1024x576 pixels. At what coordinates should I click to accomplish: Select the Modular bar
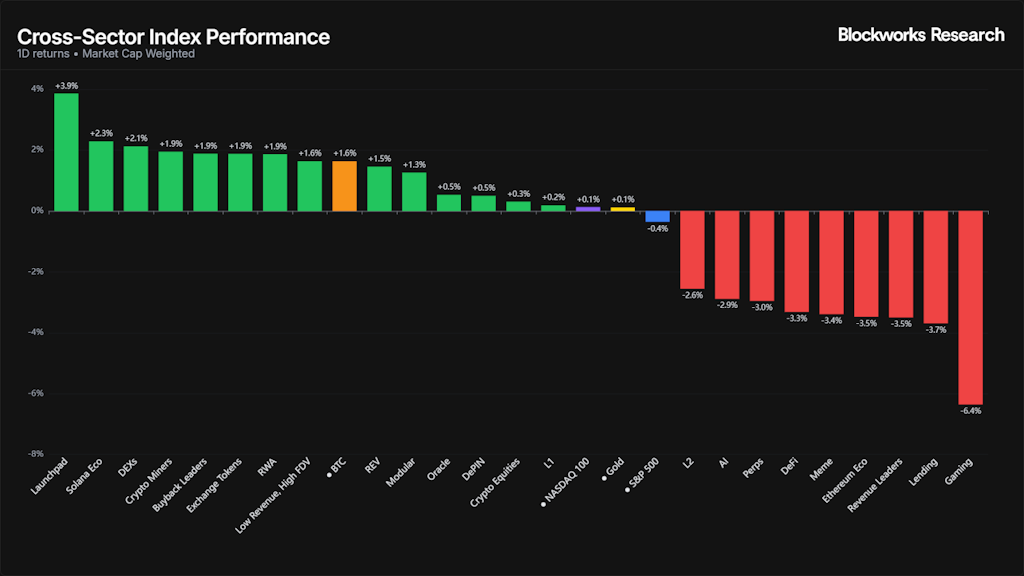point(414,191)
